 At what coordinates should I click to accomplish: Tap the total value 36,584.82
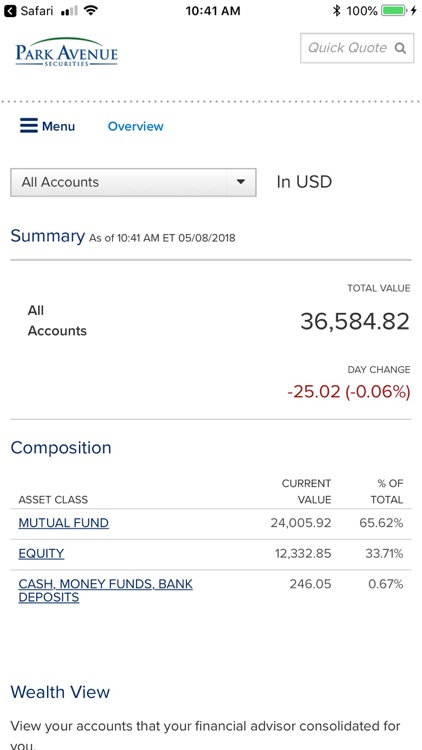click(x=355, y=321)
